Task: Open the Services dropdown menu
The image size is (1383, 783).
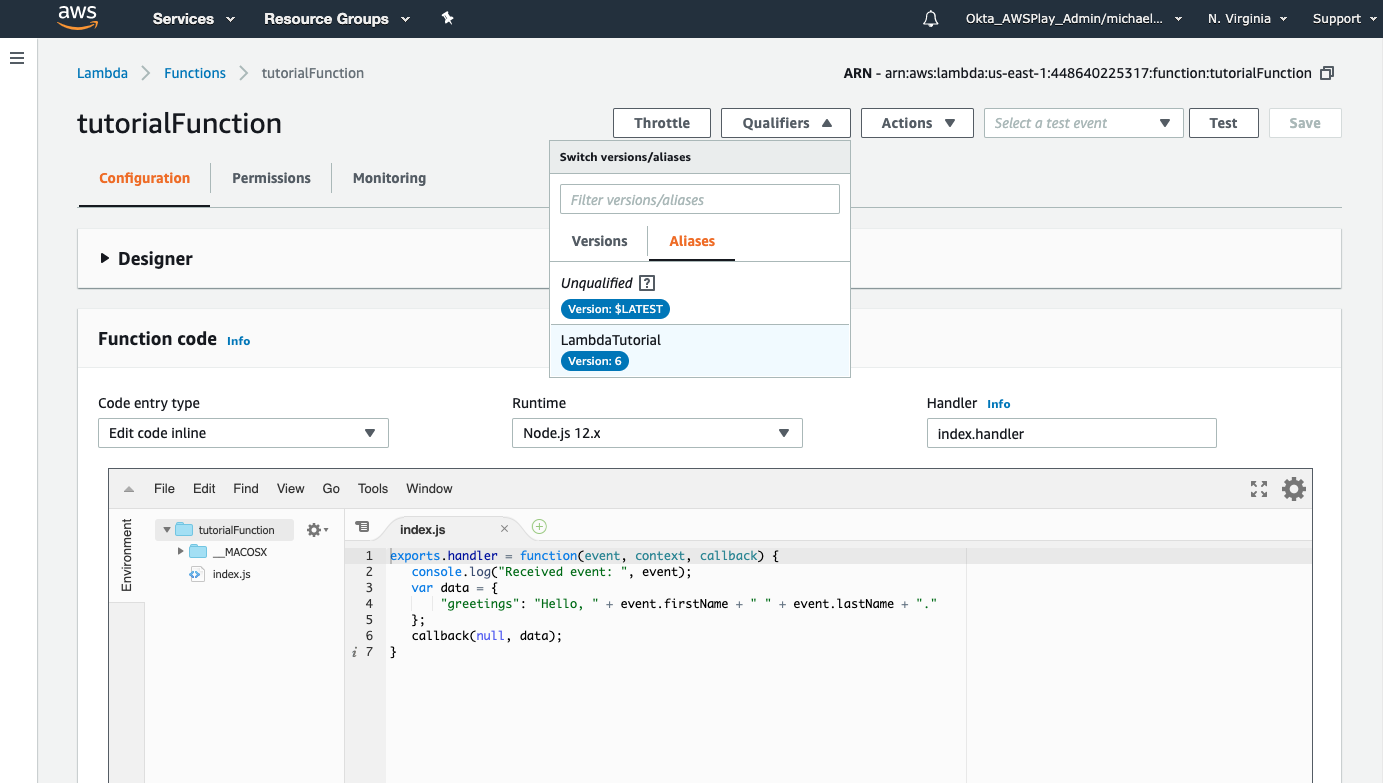Action: coord(194,18)
